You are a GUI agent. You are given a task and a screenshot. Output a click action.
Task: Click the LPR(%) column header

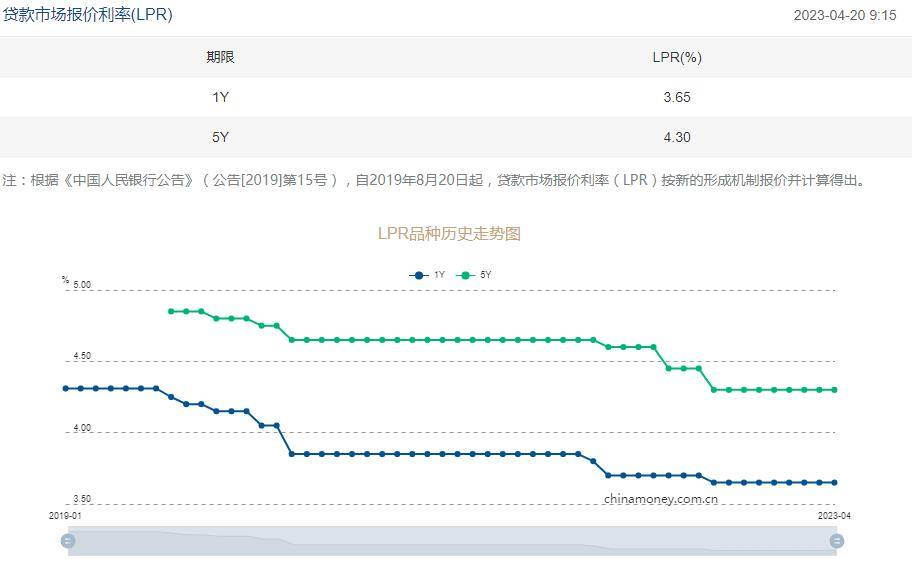pos(677,57)
